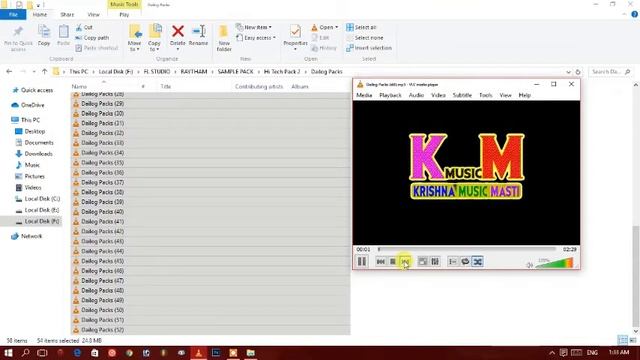Image resolution: width=640 pixels, height=360 pixels.
Task: Open the File tab in Explorer
Action: click(x=13, y=14)
